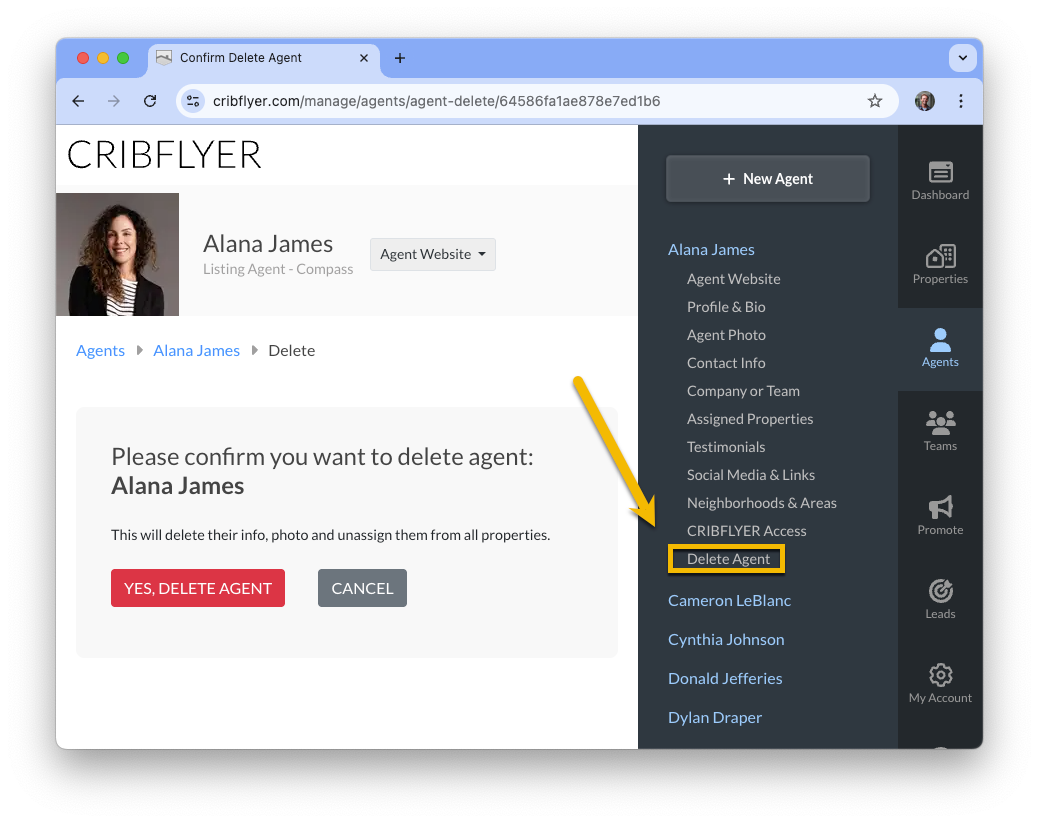
Task: Open the Dashboard icon in sidebar
Action: click(x=940, y=172)
